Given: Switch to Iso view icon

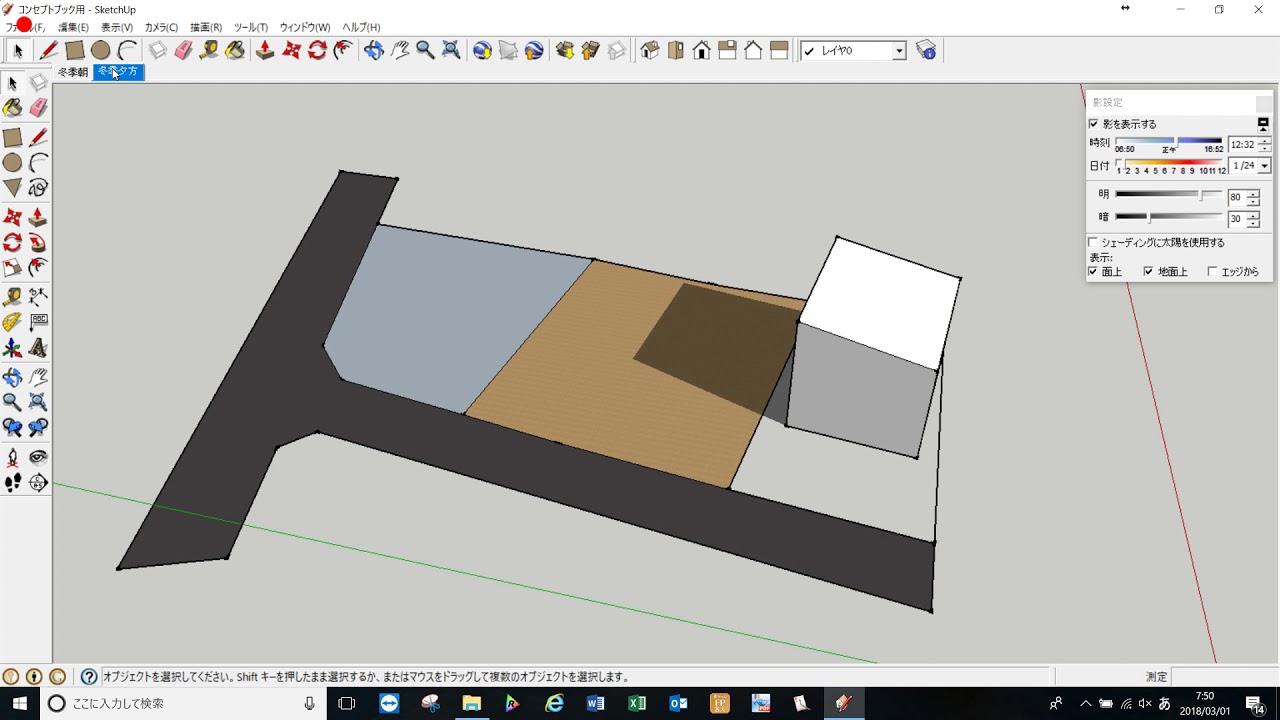Looking at the screenshot, I should pos(650,50).
